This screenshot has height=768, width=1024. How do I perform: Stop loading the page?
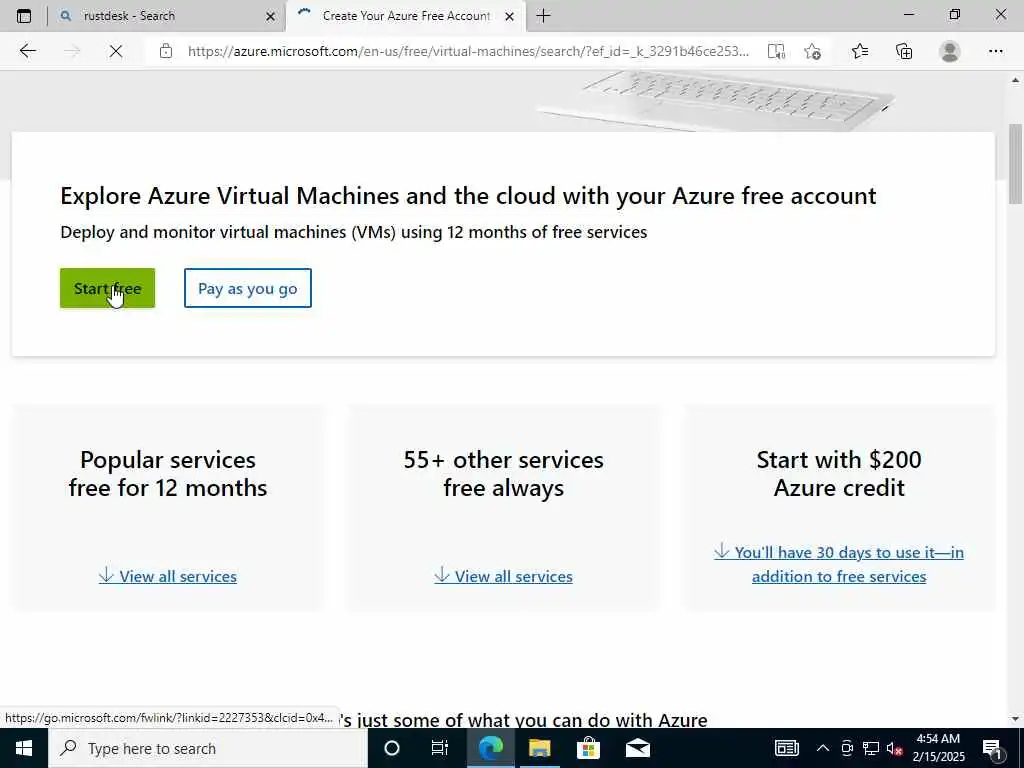pyautogui.click(x=116, y=51)
